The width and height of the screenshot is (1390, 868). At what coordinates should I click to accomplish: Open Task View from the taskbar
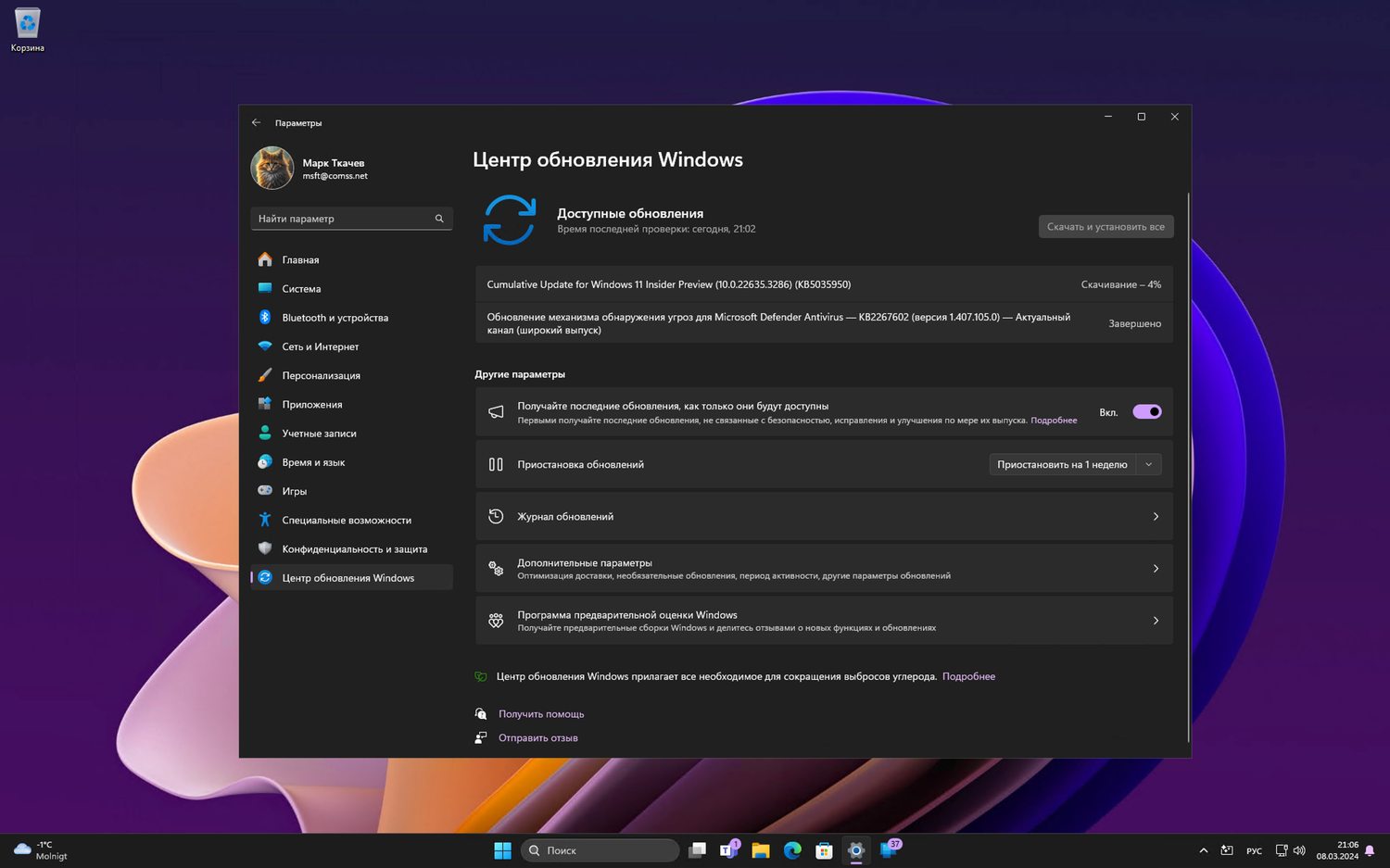click(698, 850)
